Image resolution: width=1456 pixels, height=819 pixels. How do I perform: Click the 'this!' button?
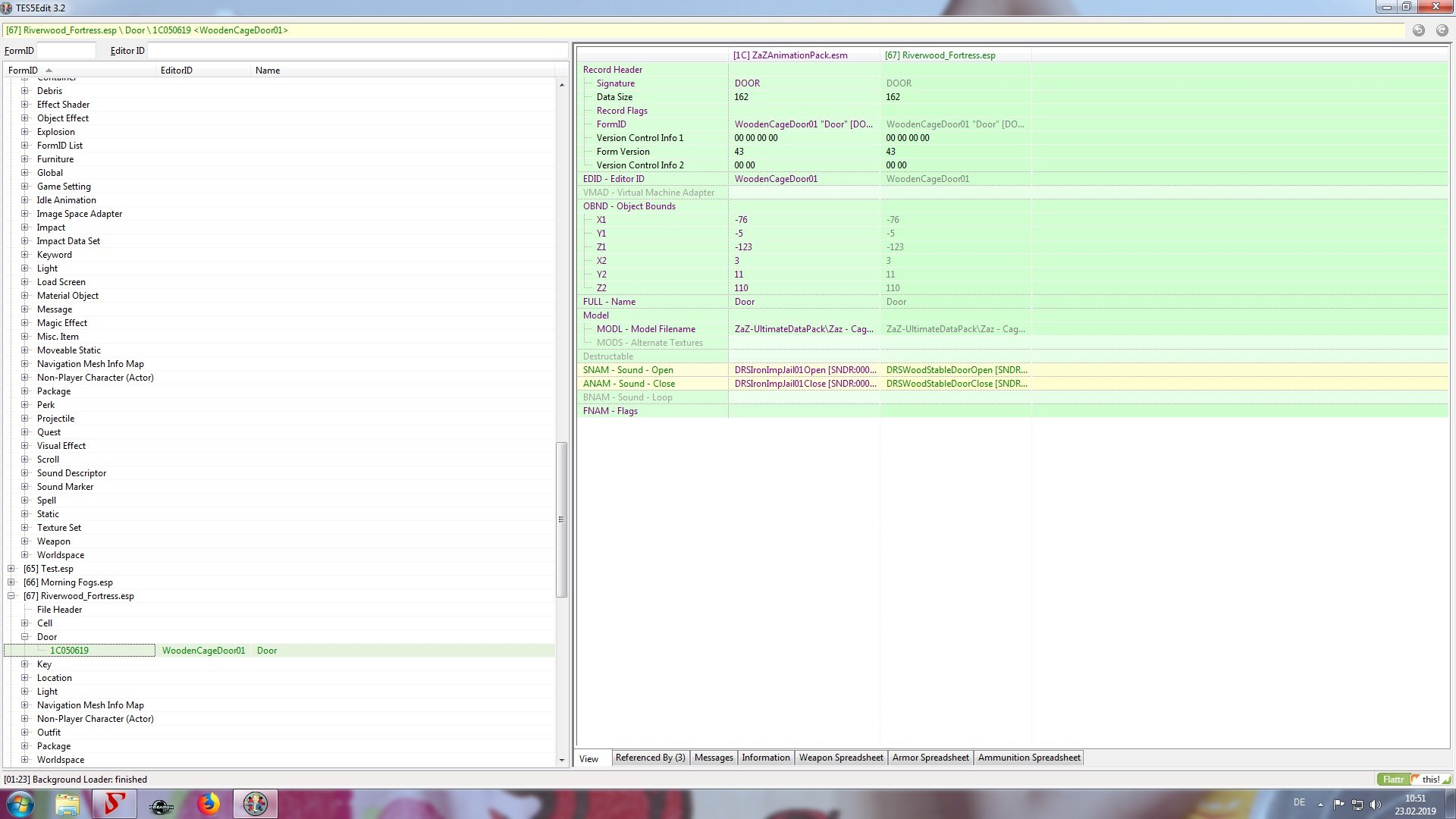tap(1430, 780)
